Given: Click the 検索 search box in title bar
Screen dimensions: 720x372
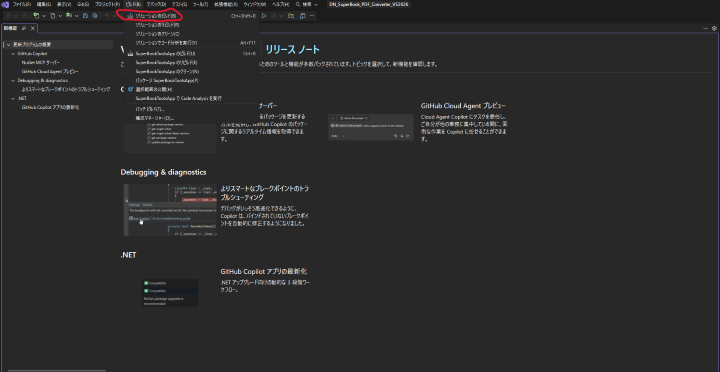Looking at the screenshot, I should (x=307, y=4).
